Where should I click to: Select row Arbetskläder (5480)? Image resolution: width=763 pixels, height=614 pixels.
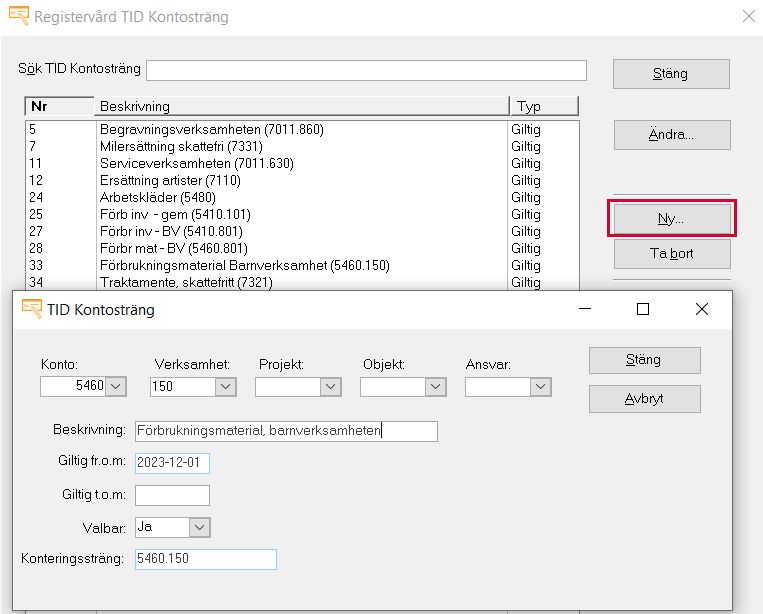[x=302, y=198]
